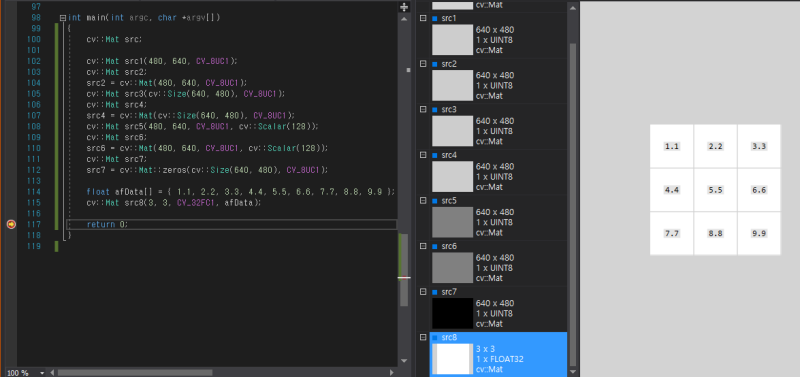Click the Image Watch list scroll up arrow
The height and width of the screenshot is (377, 800).
click(x=573, y=7)
